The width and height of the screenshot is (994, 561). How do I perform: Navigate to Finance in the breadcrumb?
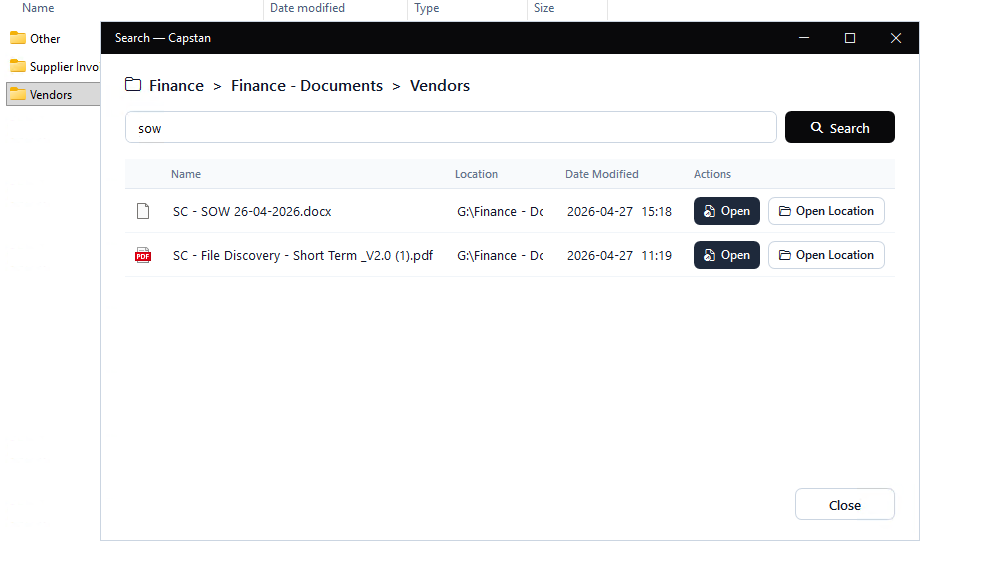[x=176, y=86]
